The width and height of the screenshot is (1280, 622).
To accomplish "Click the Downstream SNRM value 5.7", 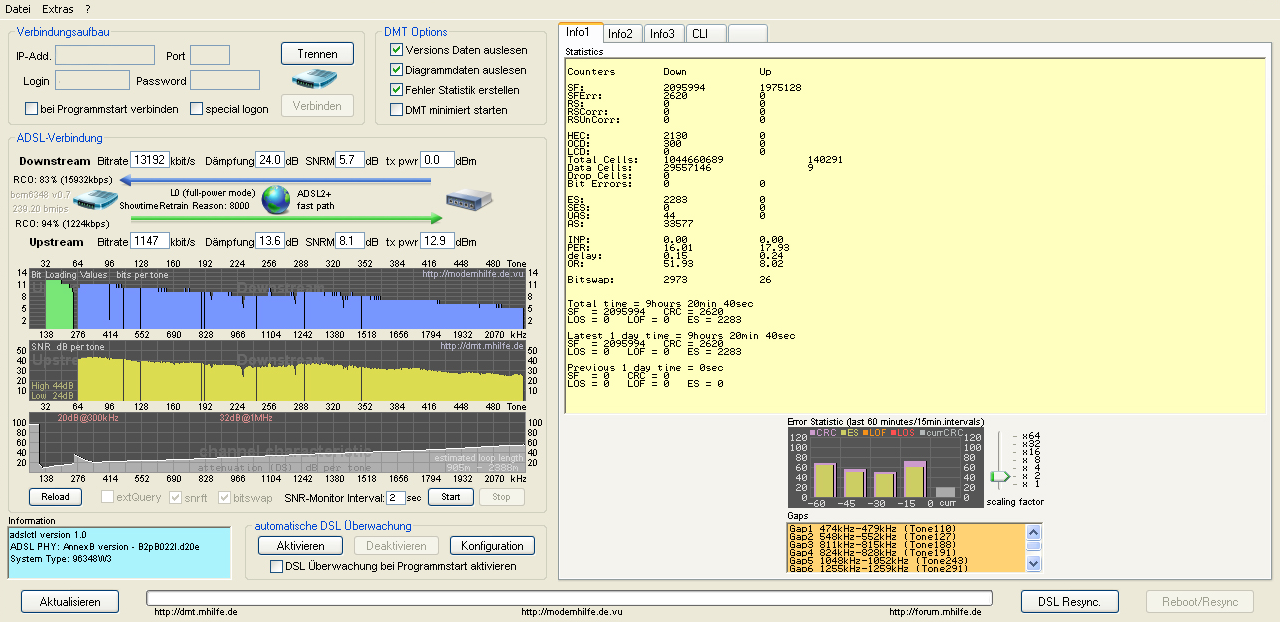I will point(349,160).
